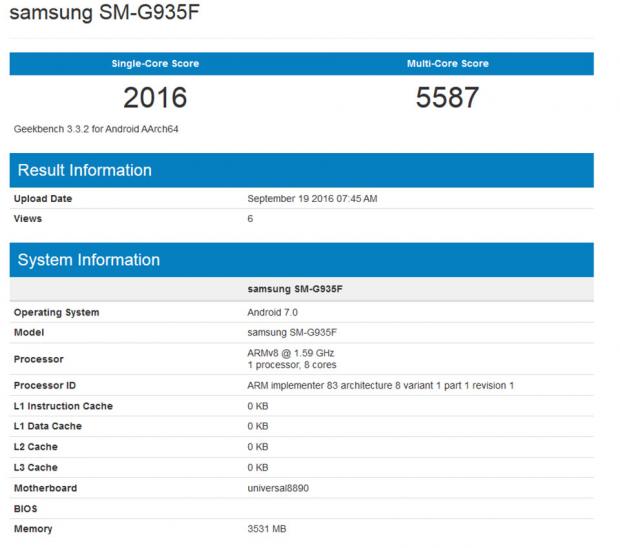This screenshot has width=620, height=548.
Task: Select the single-core score value 2016
Action: pos(155,97)
